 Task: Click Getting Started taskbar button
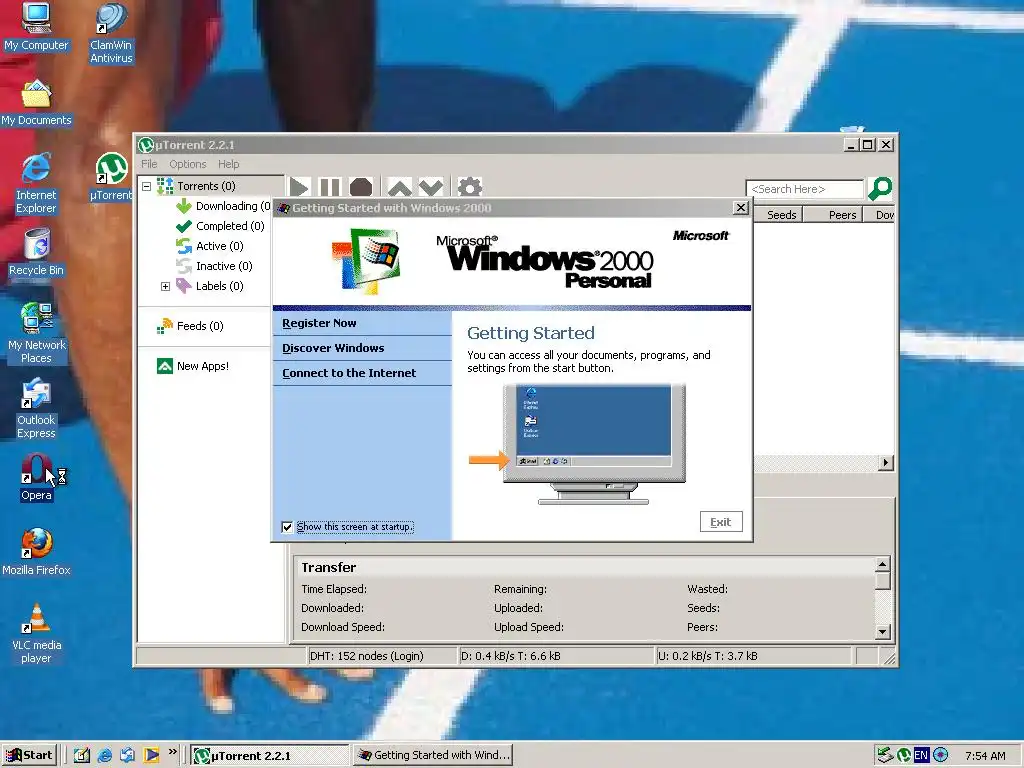click(433, 755)
